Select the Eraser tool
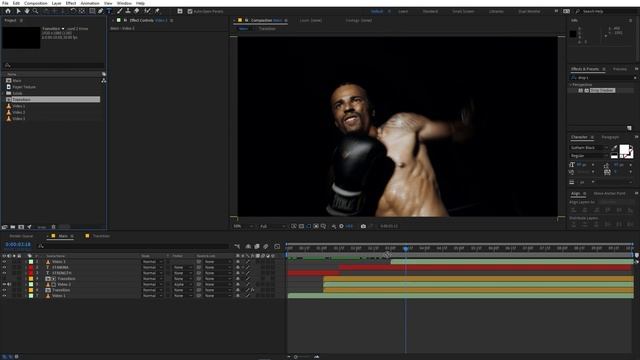Image resolution: width=640 pixels, height=360 pixels. pyautogui.click(x=137, y=11)
